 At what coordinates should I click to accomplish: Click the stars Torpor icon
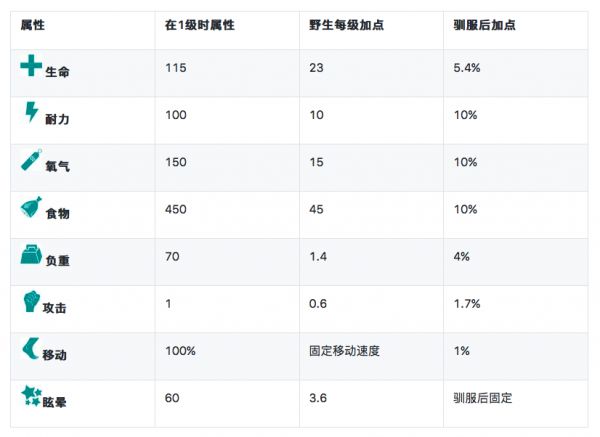31,396
